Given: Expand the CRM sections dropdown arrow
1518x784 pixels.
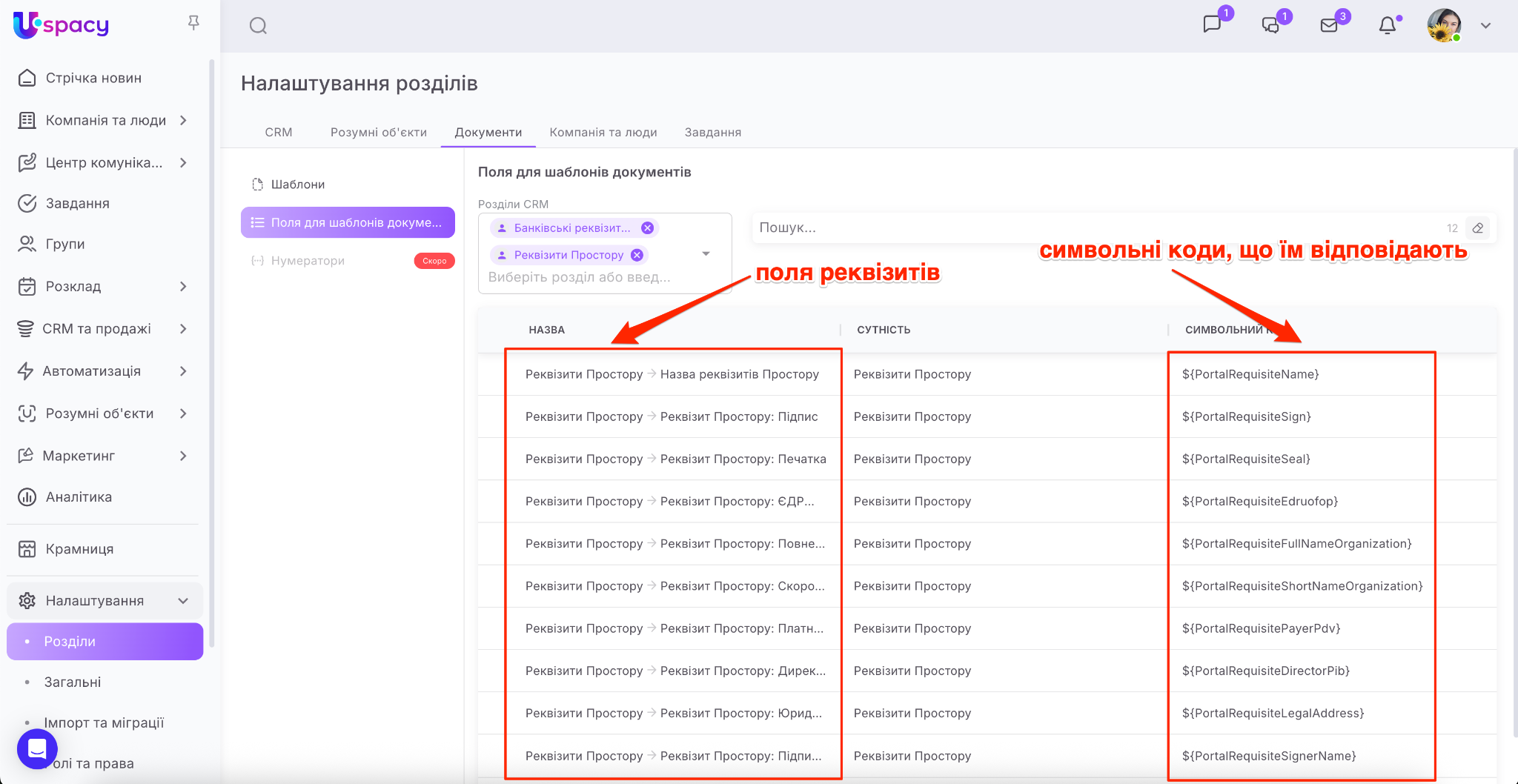Looking at the screenshot, I should coord(706,254).
